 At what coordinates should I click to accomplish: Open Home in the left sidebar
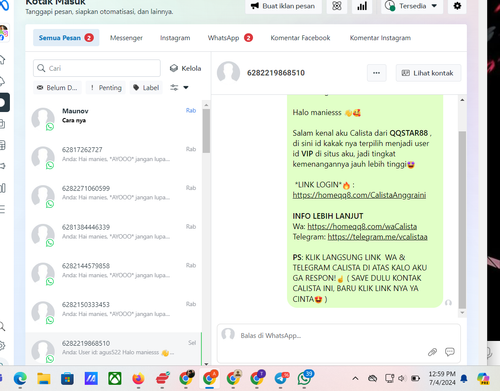pyautogui.click(x=2, y=60)
